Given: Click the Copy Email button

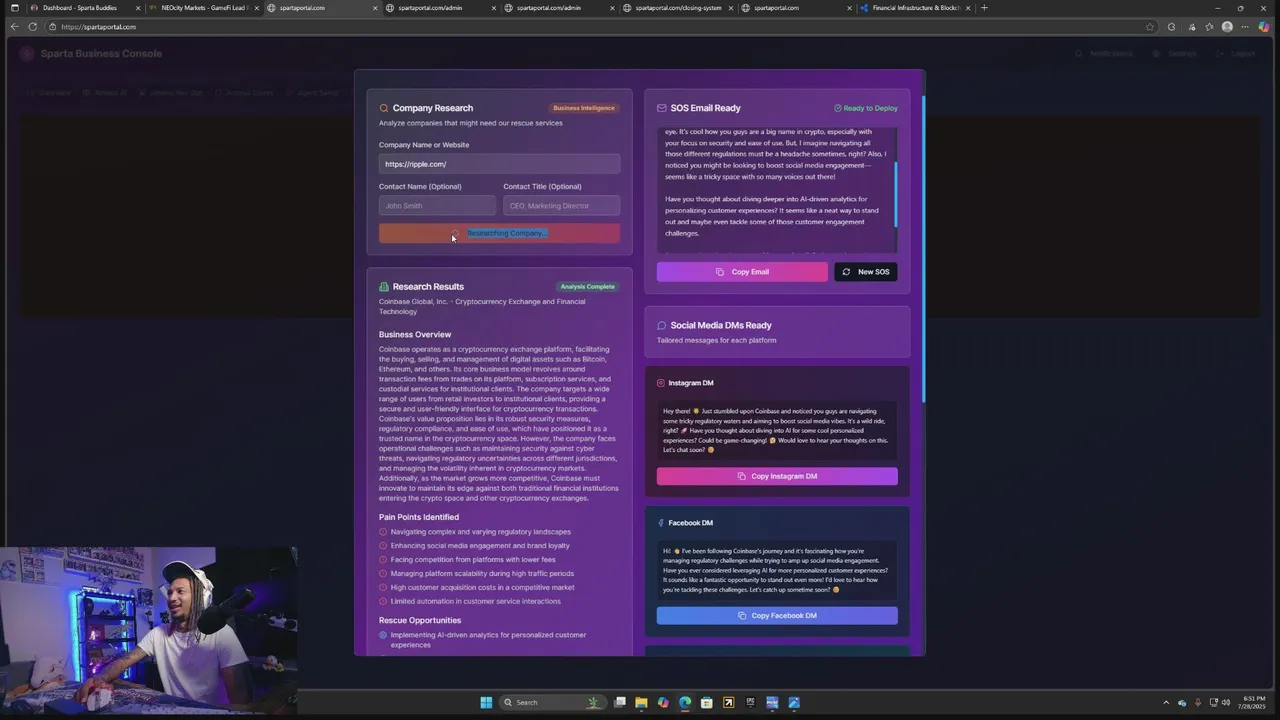Looking at the screenshot, I should [742, 272].
